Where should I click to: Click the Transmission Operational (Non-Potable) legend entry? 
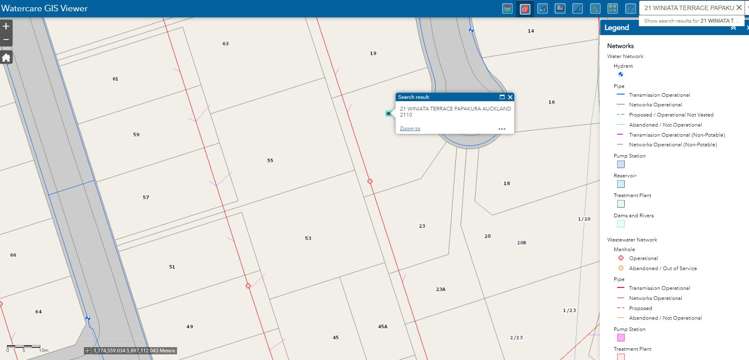pyautogui.click(x=677, y=135)
